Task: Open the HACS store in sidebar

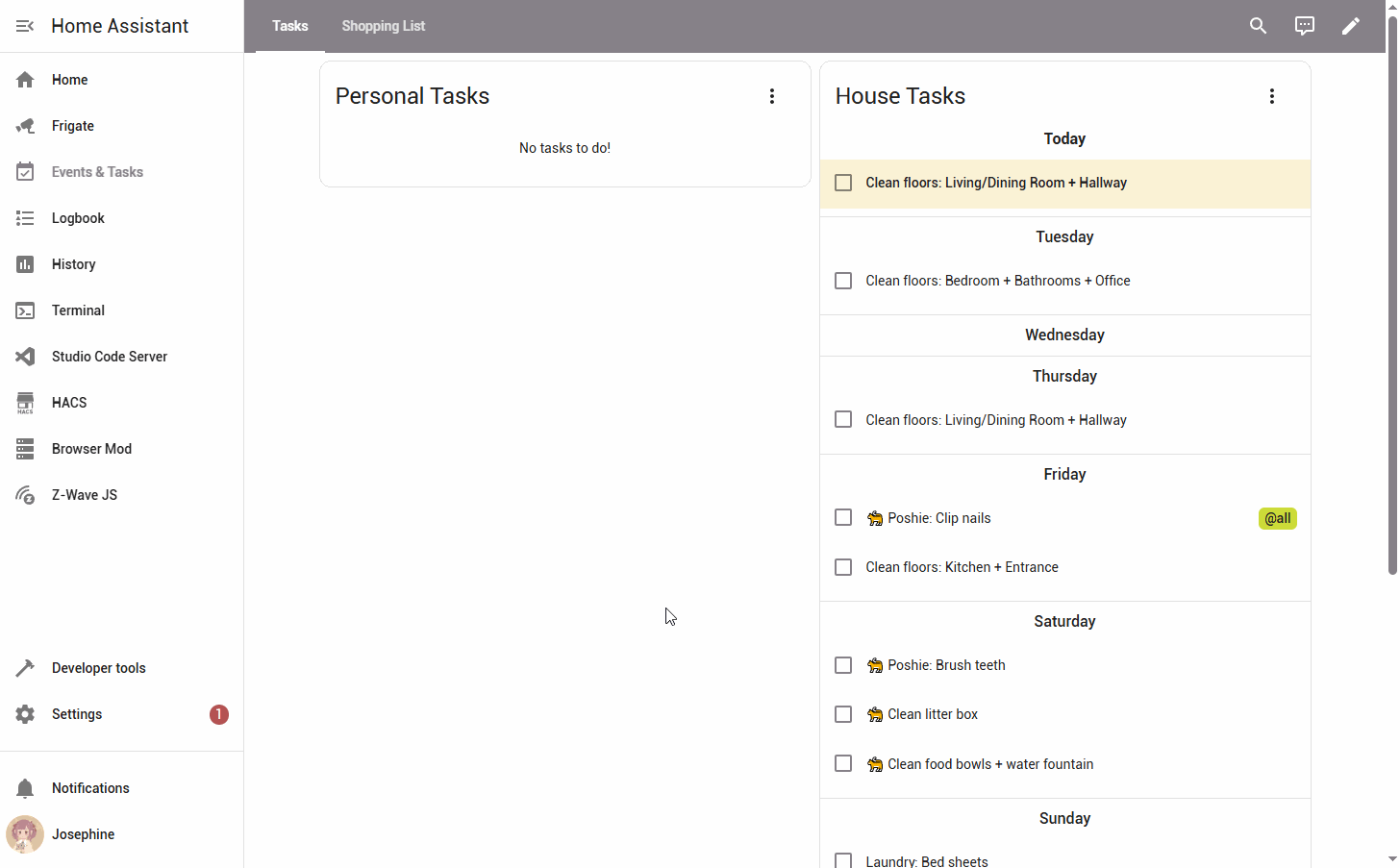Action: [69, 403]
